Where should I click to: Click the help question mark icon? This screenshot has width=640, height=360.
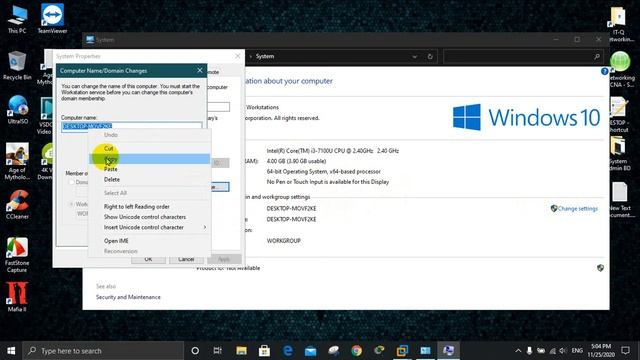604,71
